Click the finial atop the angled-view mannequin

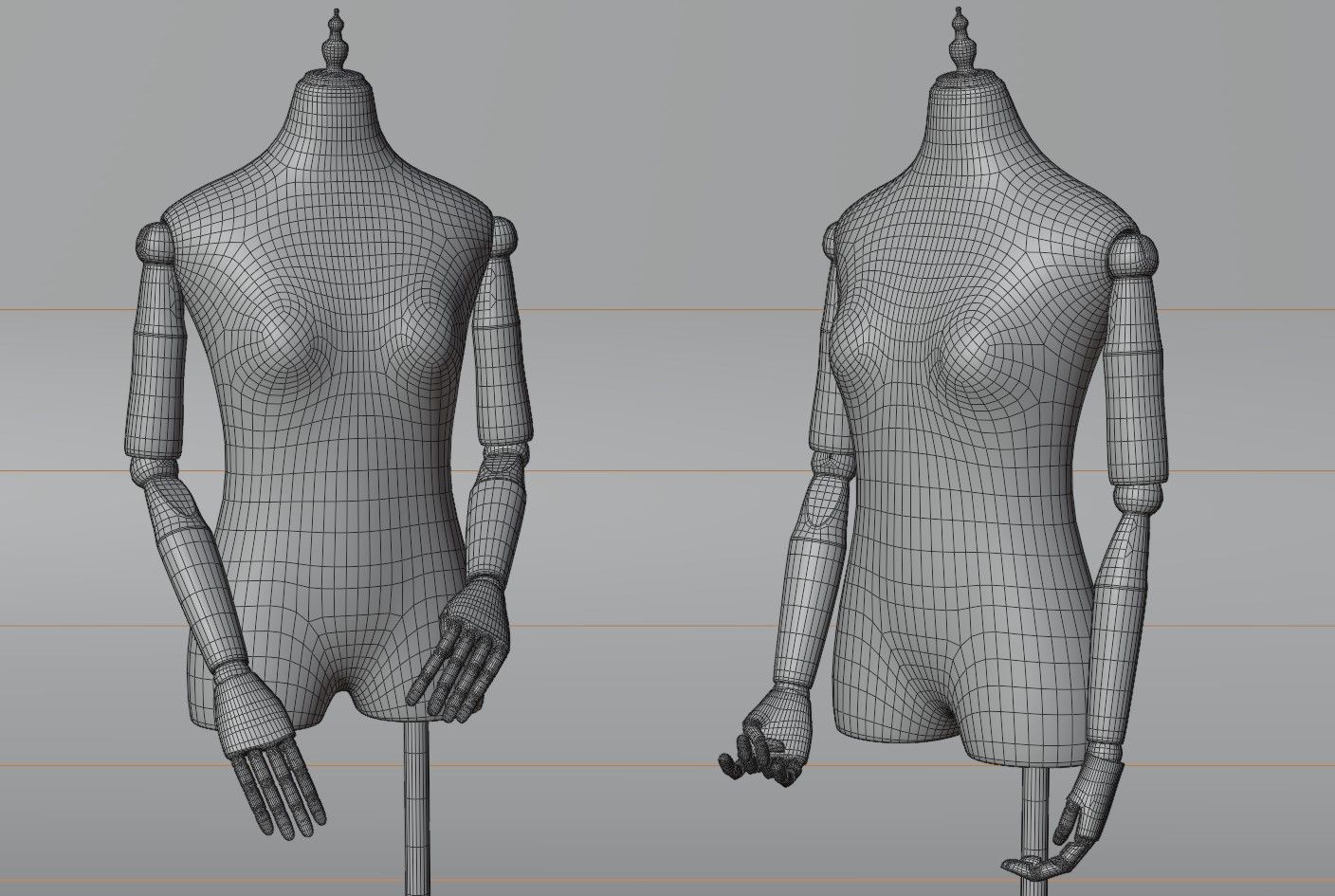point(961,39)
